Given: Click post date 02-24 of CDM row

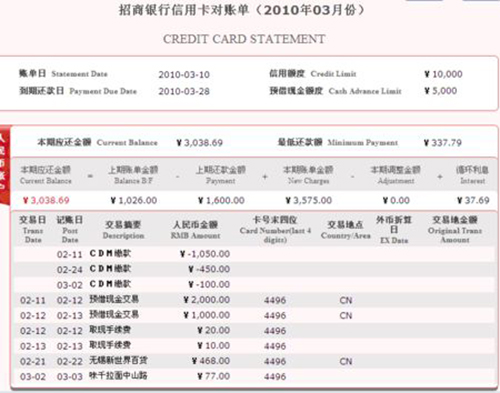Looking at the screenshot, I should point(69,269).
